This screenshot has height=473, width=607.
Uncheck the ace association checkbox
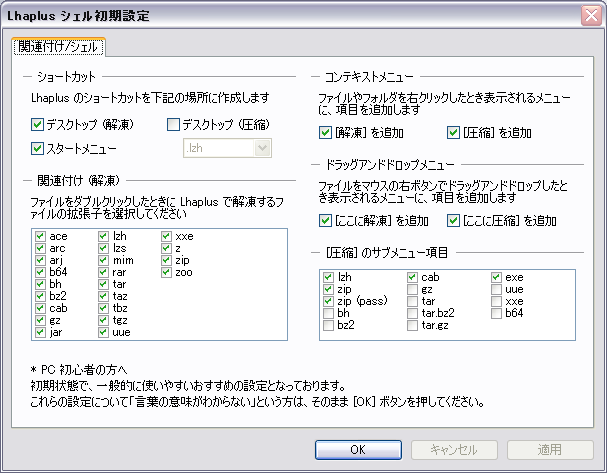click(40, 236)
